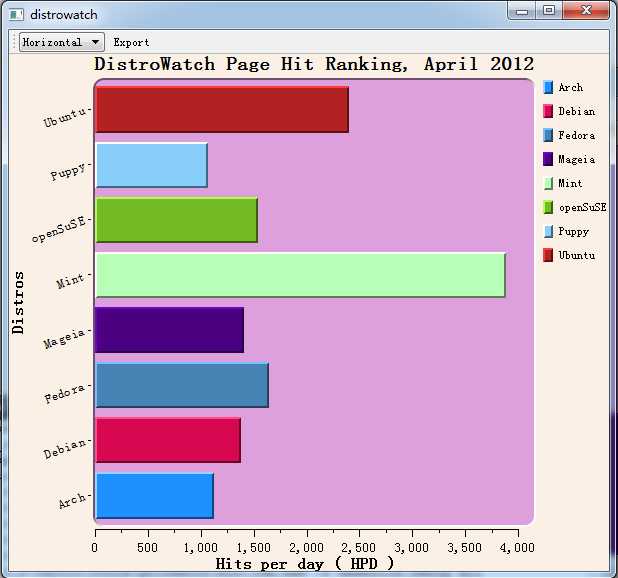Click the steel blue Fedora bar
618x578 pixels.
coord(182,385)
